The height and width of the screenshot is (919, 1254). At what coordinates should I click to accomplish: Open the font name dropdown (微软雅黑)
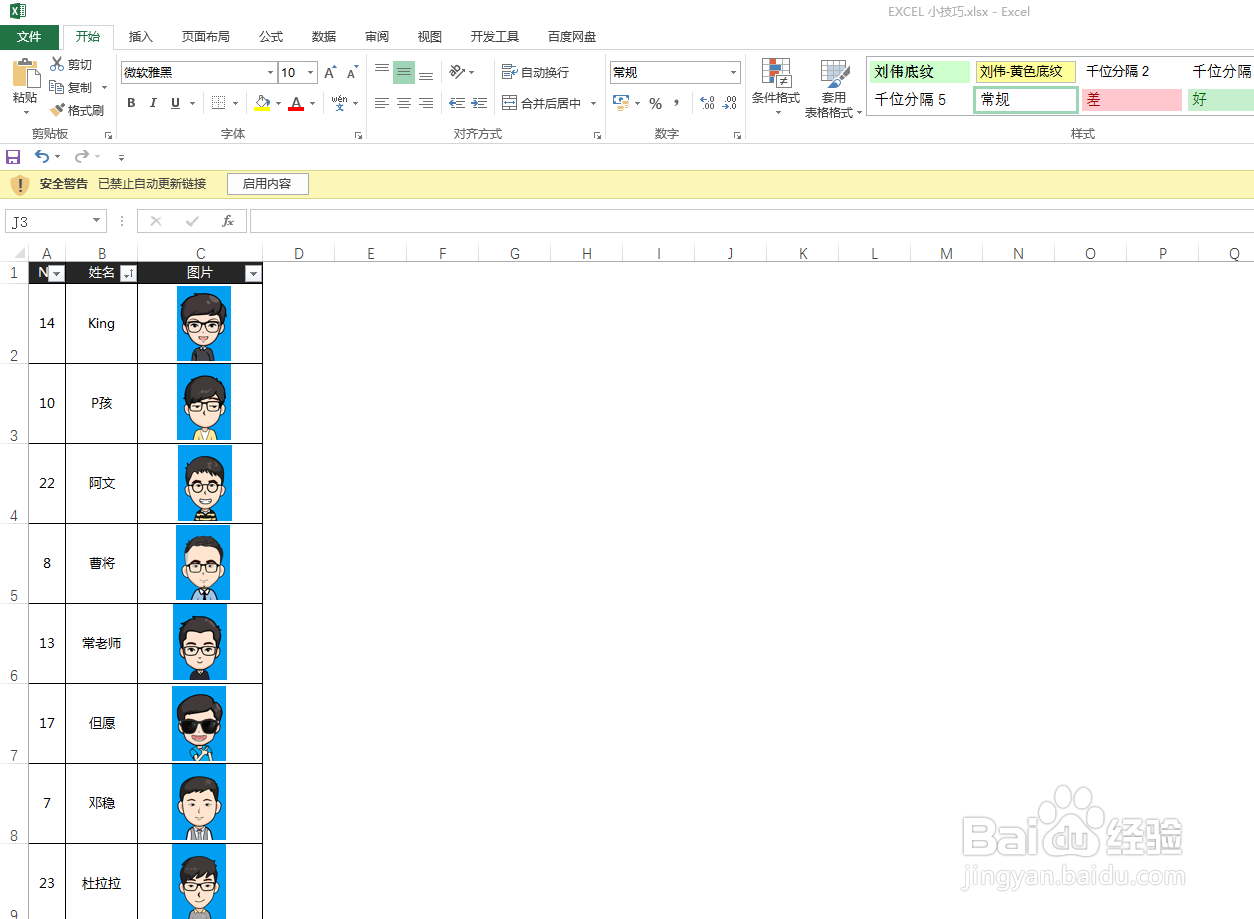coord(270,72)
